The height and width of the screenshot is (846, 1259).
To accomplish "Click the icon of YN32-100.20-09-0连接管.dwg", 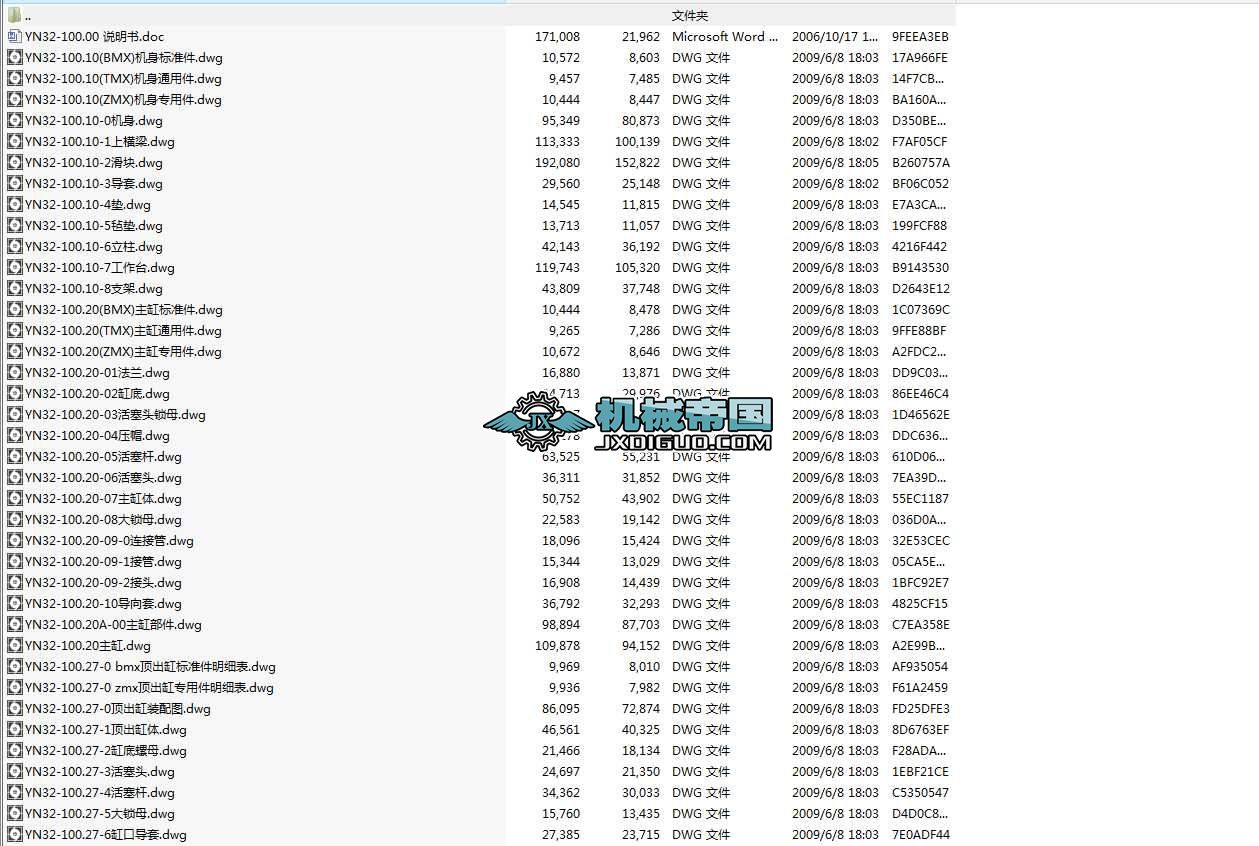I will point(14,540).
